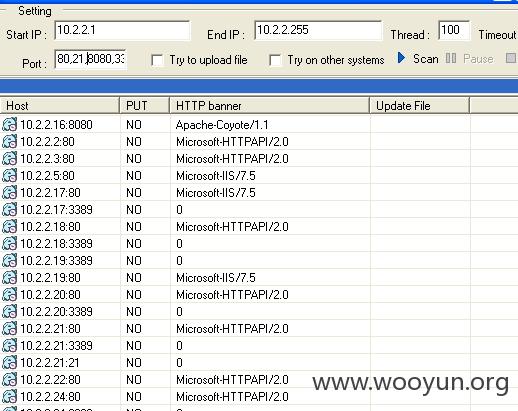Click Microsoft-IIS/7.5 banner of 10.2.2.19:80
The image size is (518, 411).
pyautogui.click(x=216, y=278)
